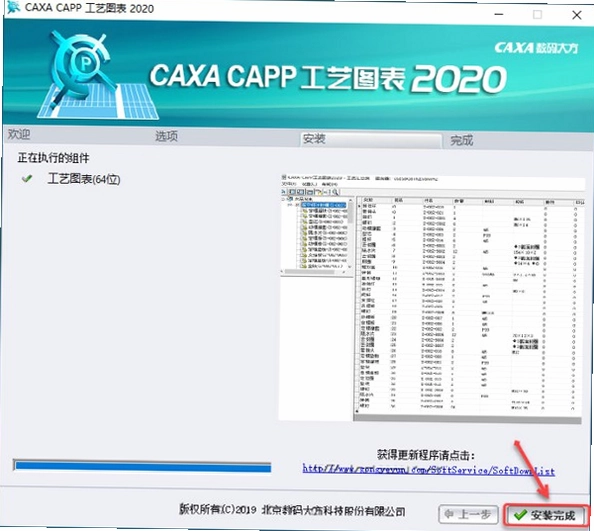
Task: Click the 安装完成 finish button
Action: pos(546,515)
